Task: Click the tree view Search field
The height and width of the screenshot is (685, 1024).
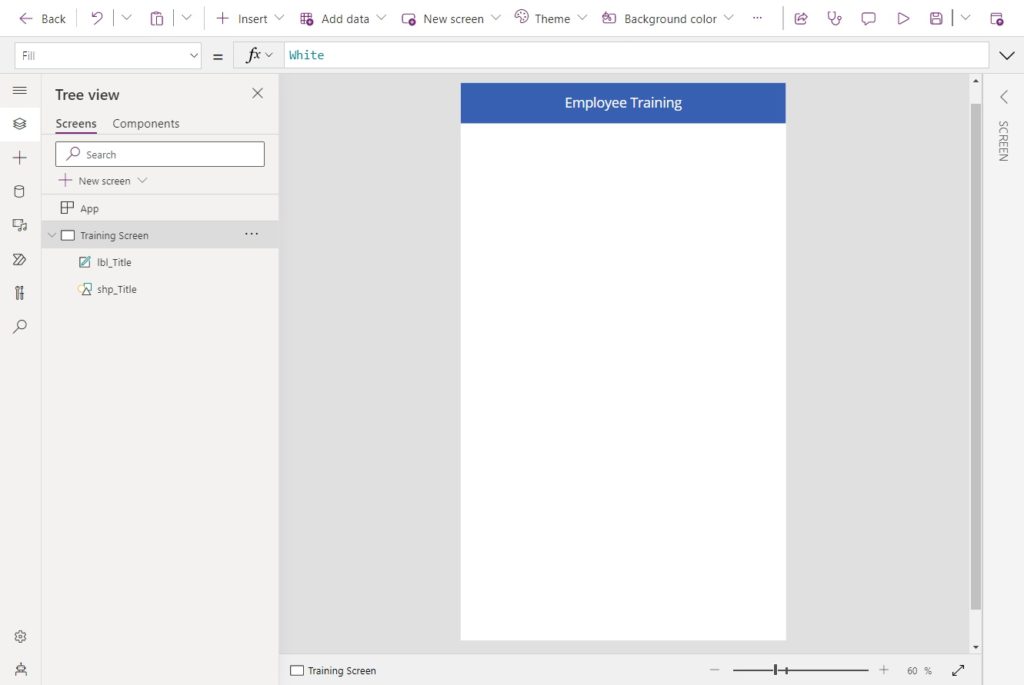Action: click(x=160, y=154)
